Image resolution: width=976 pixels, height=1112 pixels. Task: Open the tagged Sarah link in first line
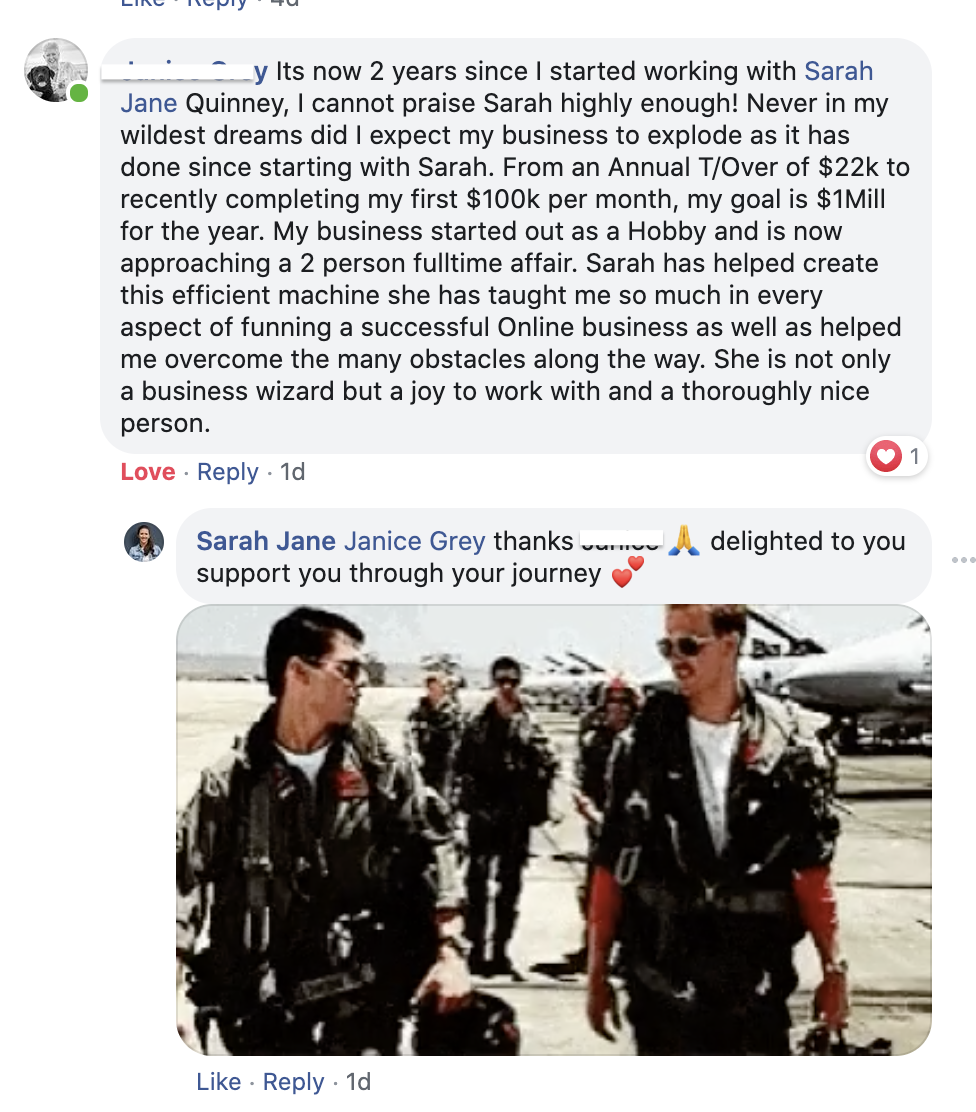(x=838, y=71)
